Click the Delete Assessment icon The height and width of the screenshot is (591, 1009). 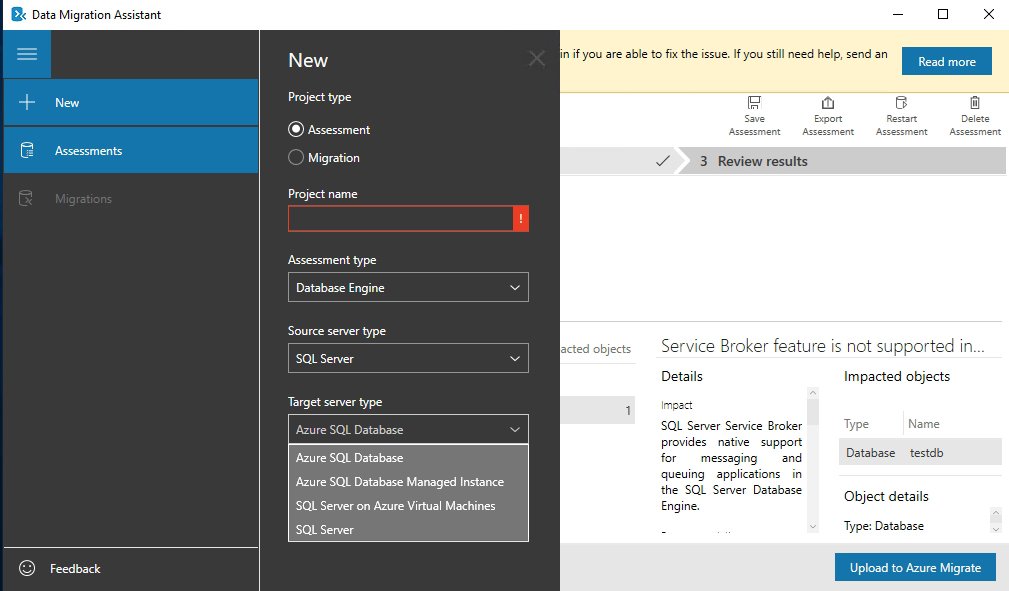974,104
